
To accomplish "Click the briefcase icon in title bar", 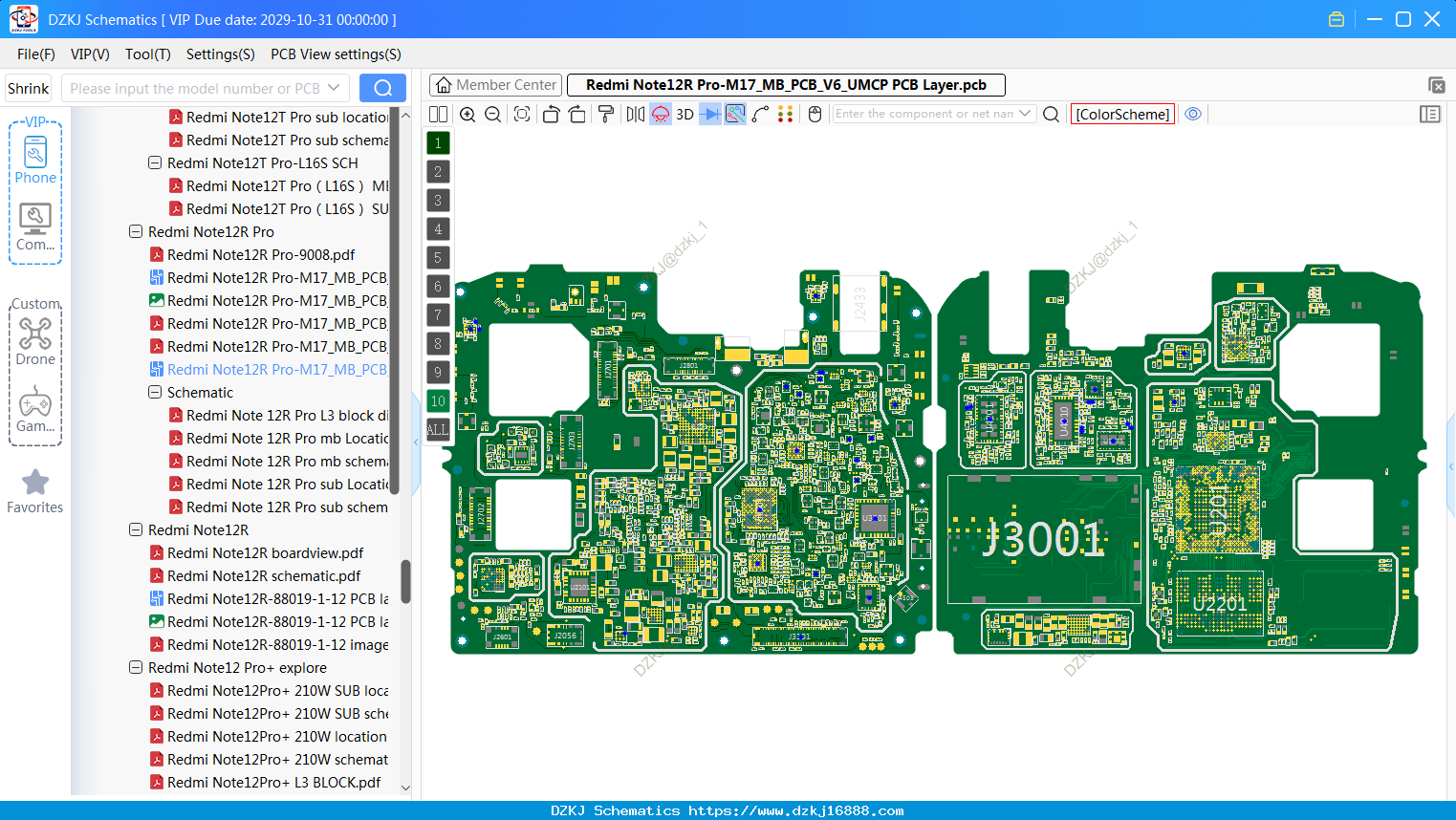I will 1336,19.
